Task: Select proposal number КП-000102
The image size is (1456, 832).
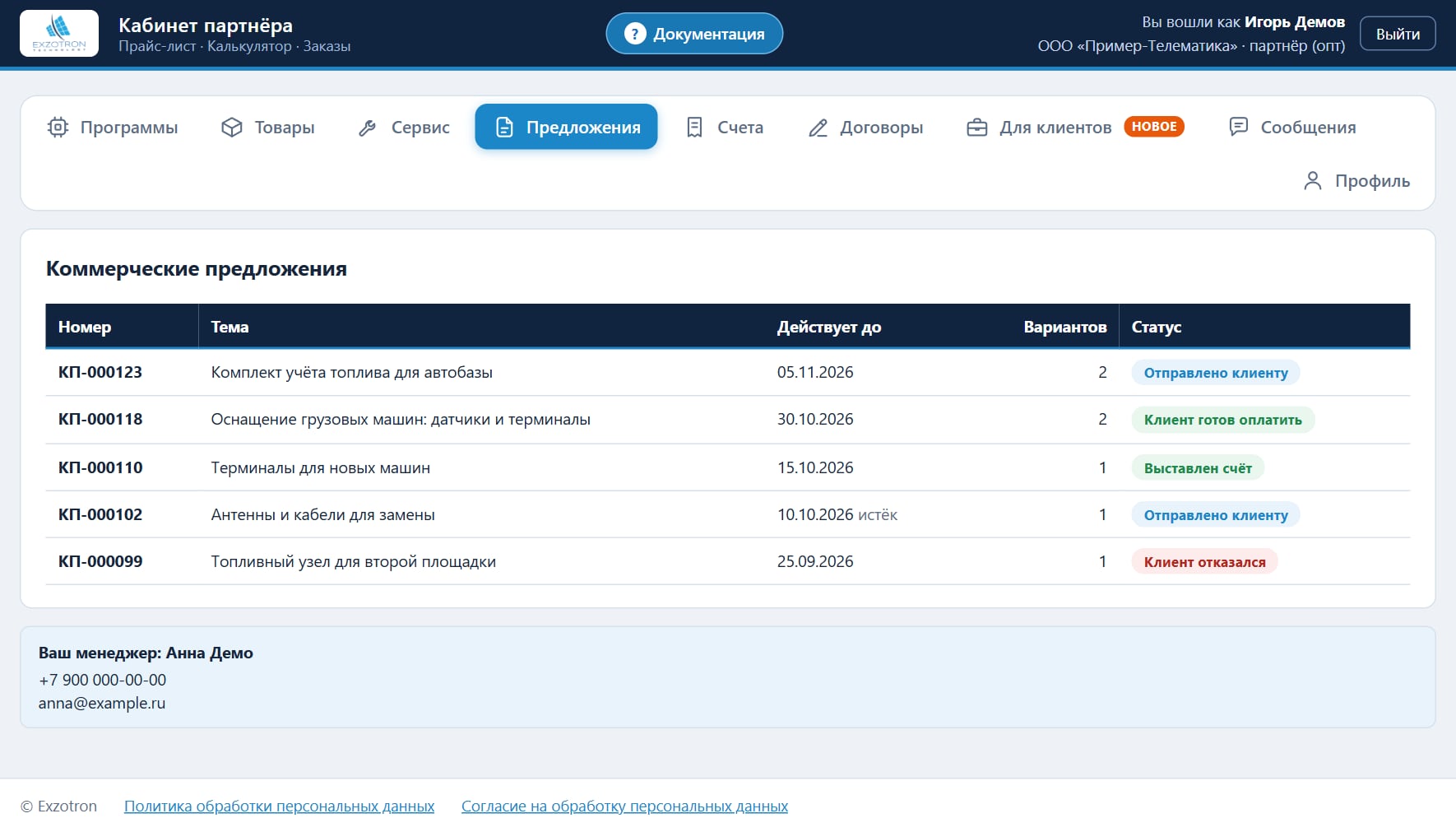Action: 100,514
